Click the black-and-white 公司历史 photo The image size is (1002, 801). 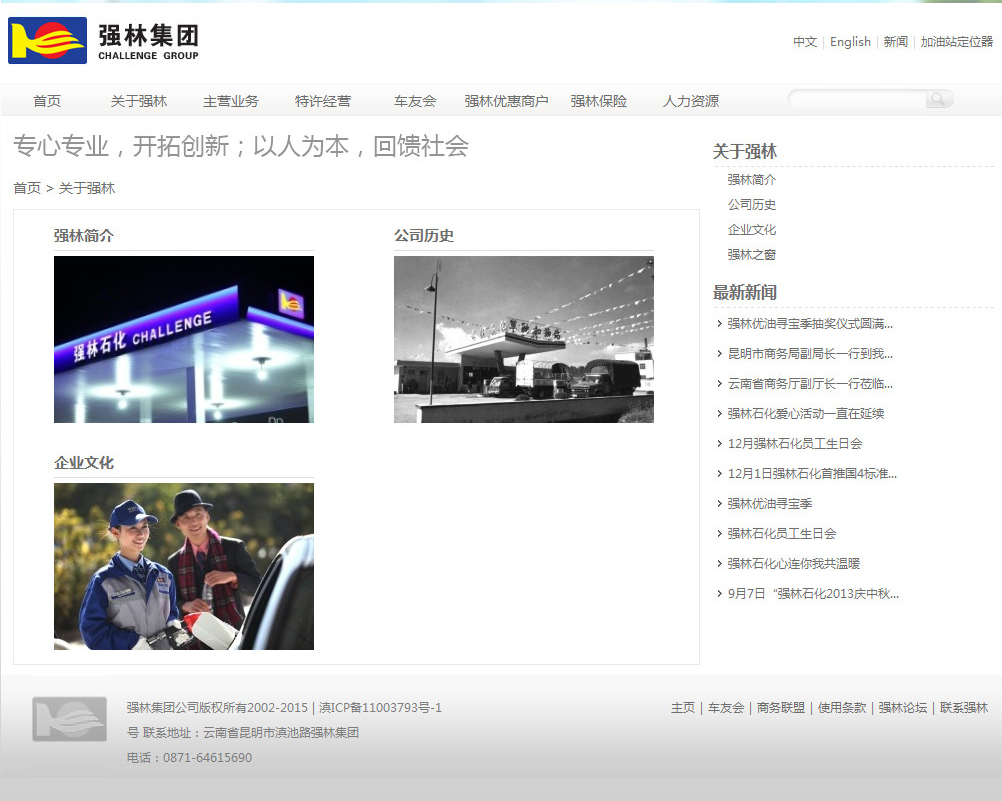click(524, 339)
